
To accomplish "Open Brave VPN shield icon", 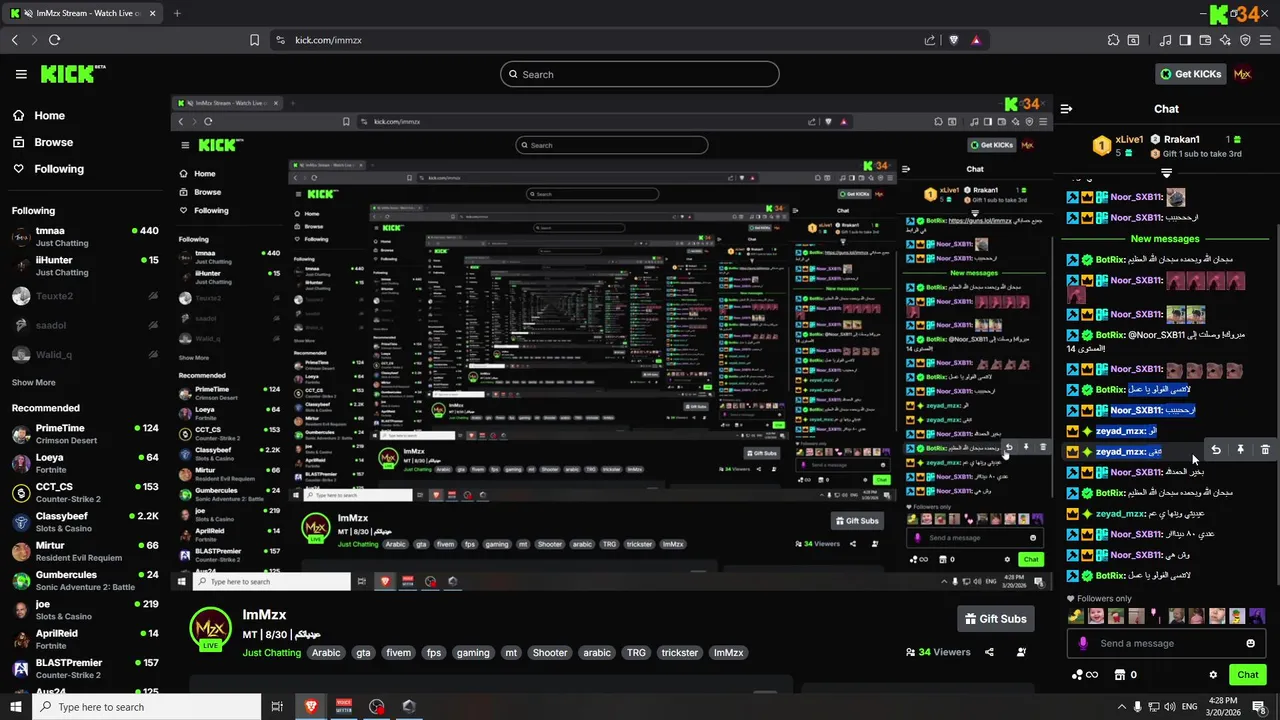I will click(x=1245, y=40).
